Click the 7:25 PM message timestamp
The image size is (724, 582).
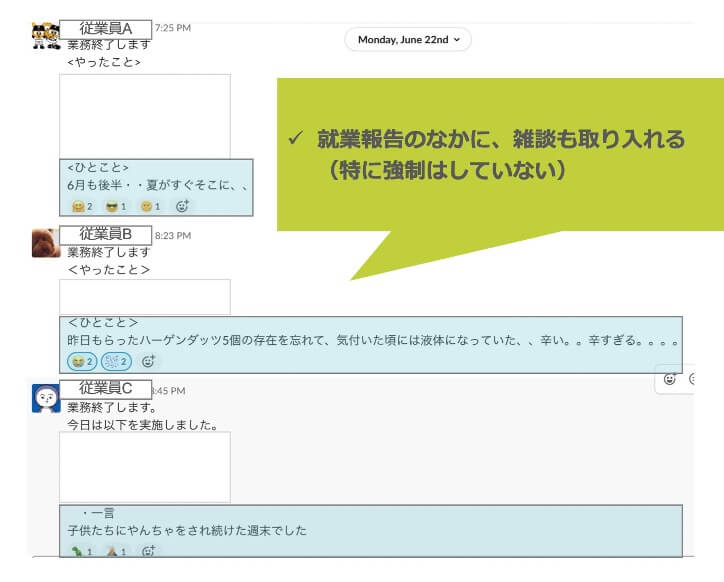(x=173, y=28)
